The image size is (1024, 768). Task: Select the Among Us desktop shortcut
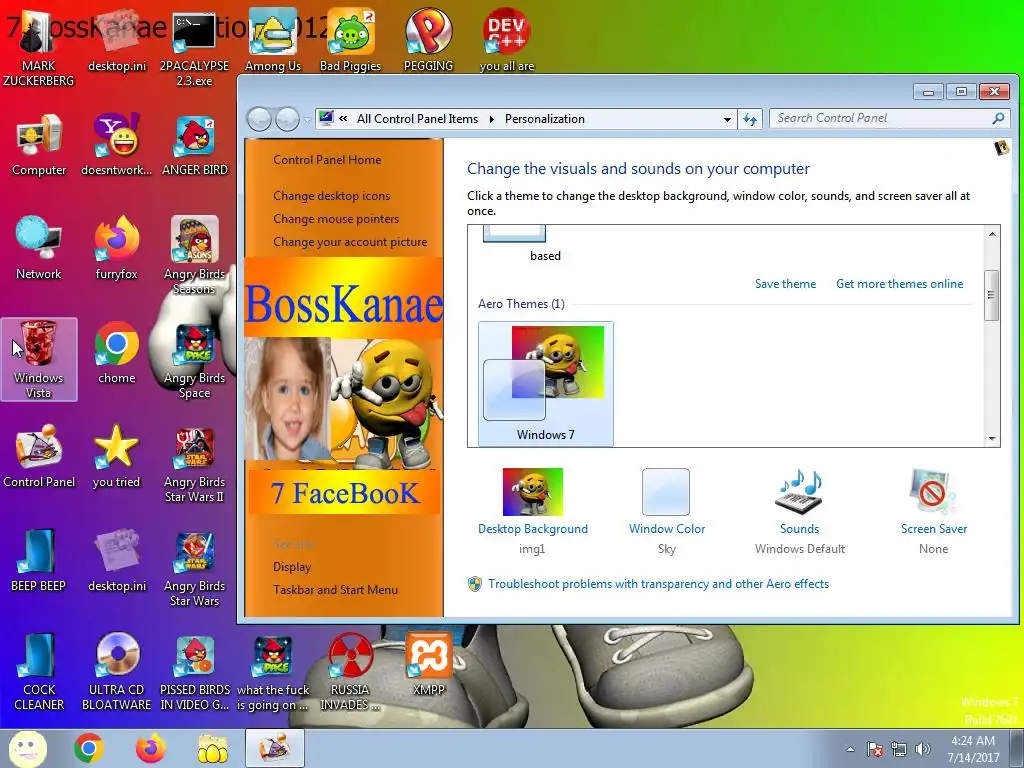[272, 40]
